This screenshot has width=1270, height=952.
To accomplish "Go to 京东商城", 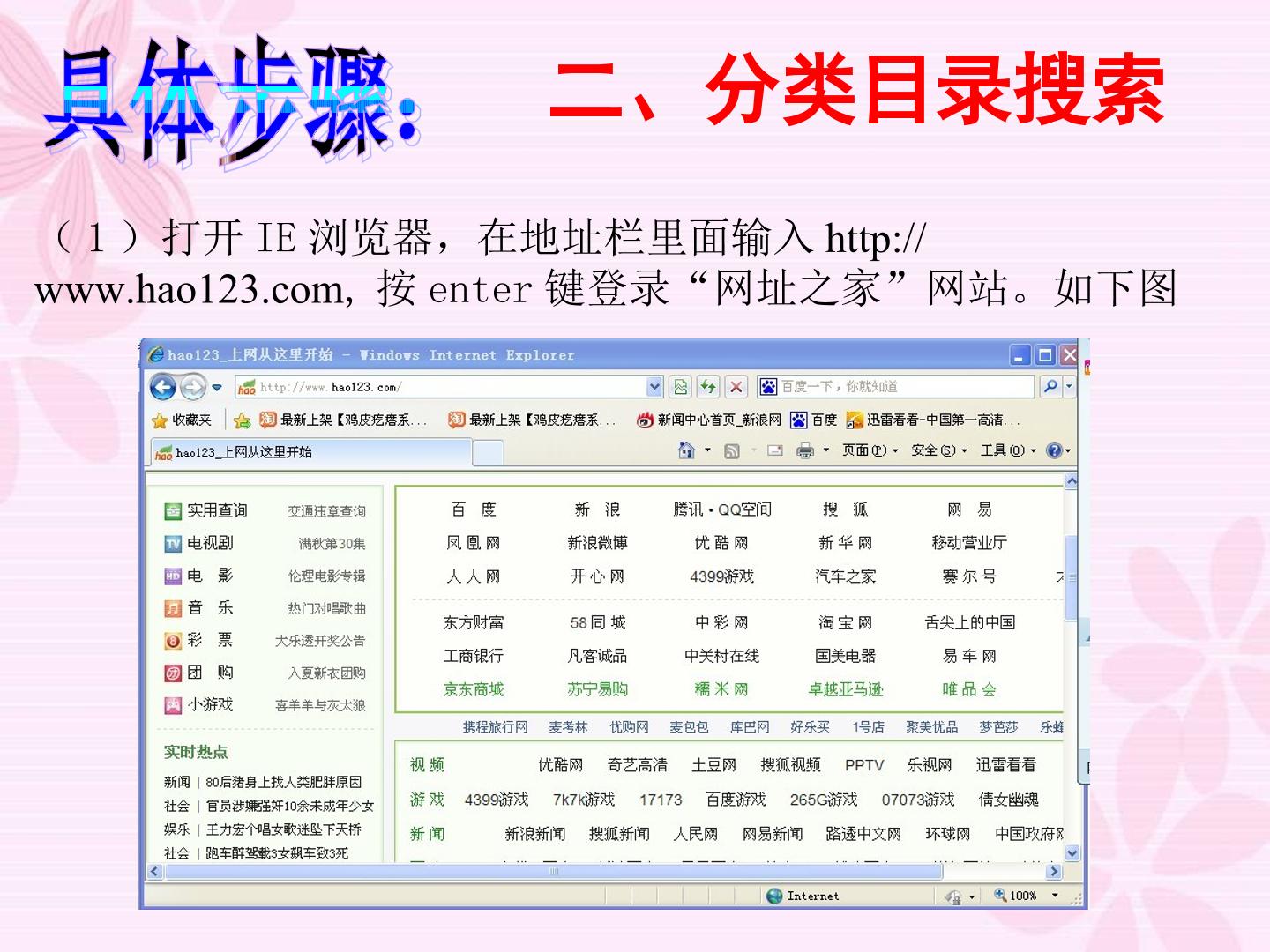I will coord(474,689).
